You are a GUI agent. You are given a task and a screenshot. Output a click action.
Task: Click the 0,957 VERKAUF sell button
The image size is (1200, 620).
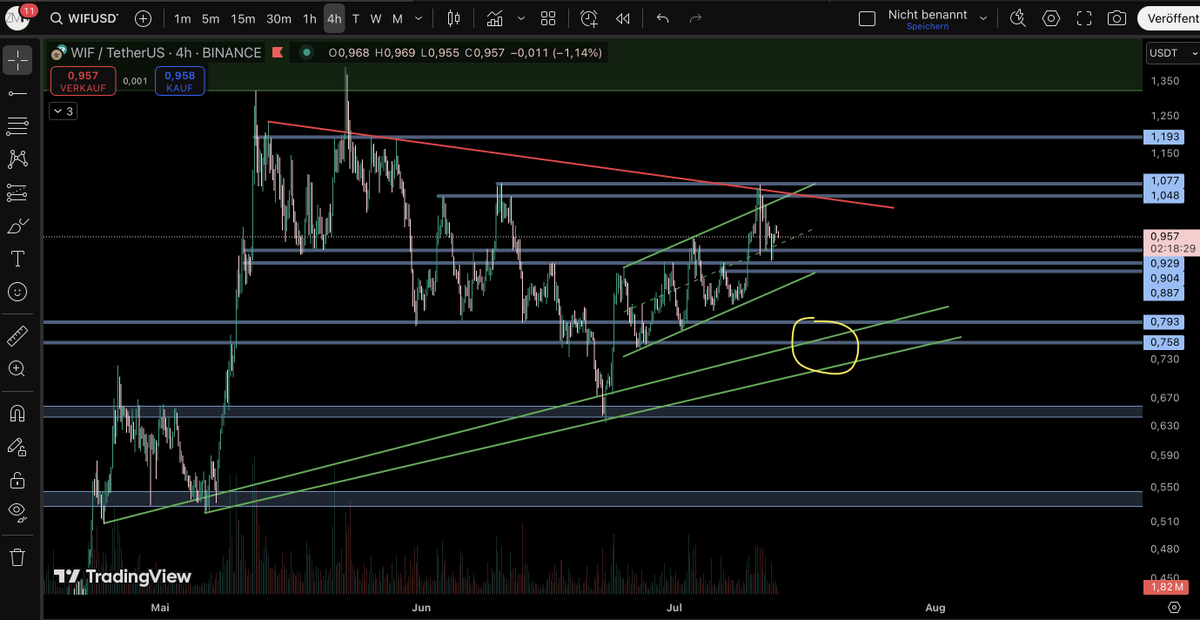coord(83,81)
